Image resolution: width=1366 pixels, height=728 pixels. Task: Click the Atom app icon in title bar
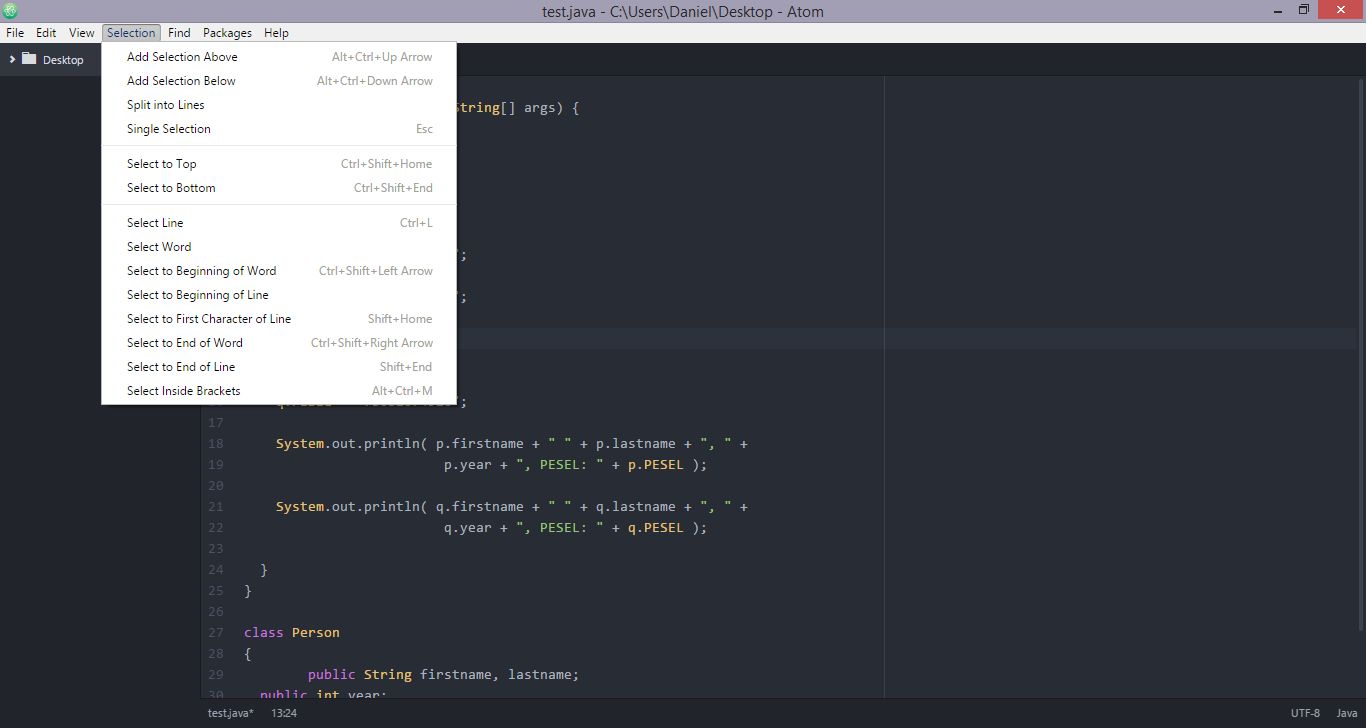pyautogui.click(x=10, y=11)
